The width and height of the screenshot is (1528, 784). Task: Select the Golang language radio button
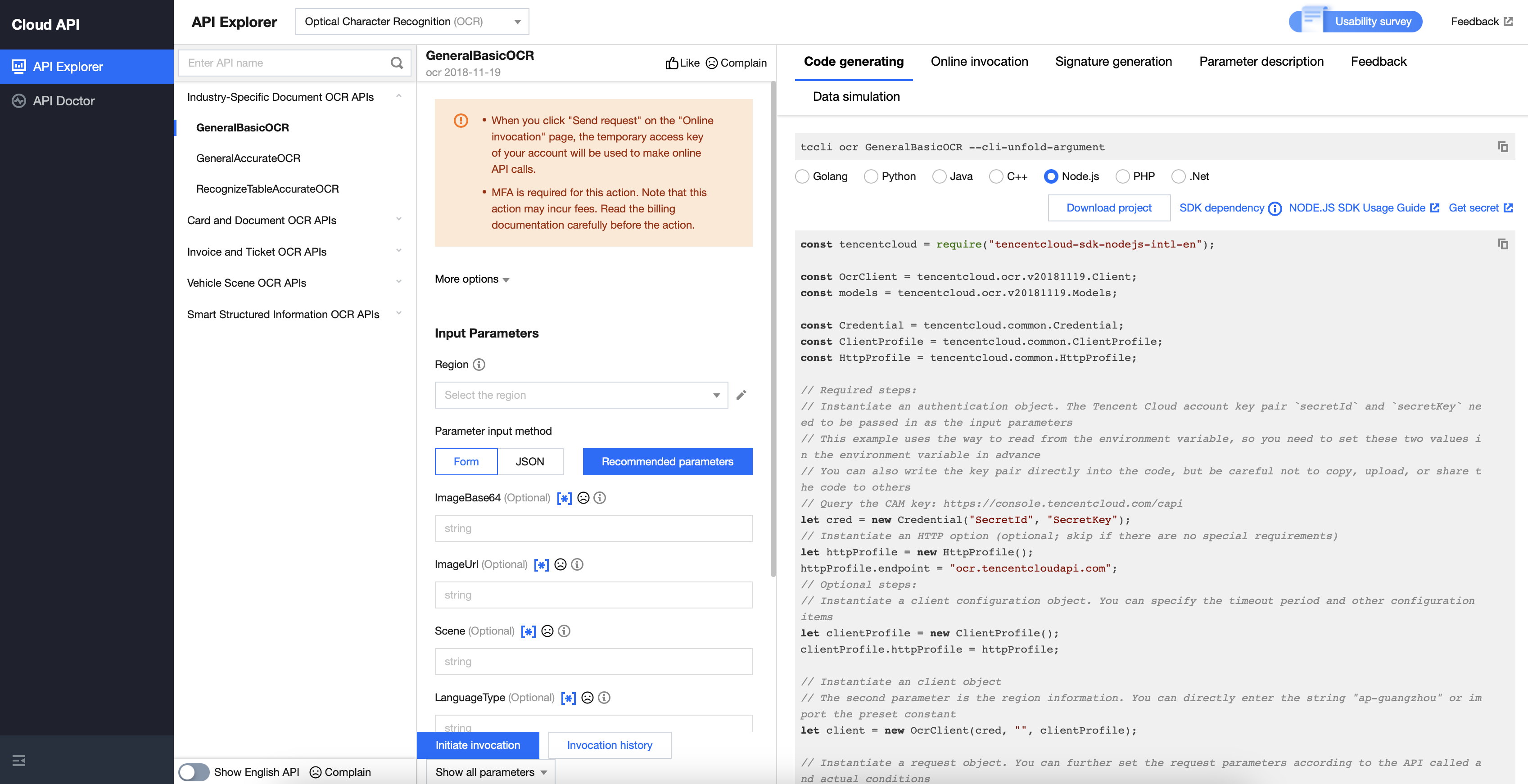[802, 176]
